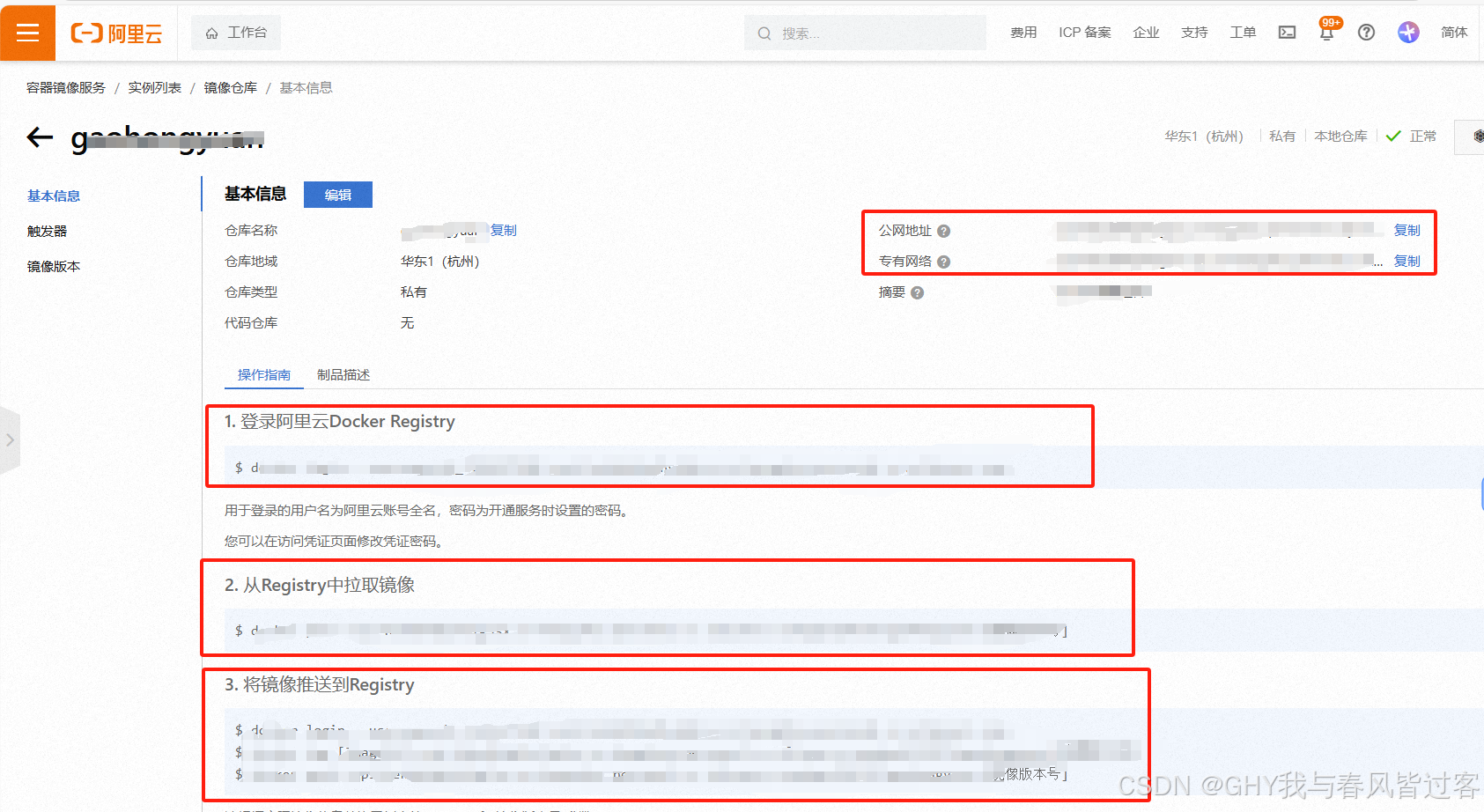Show help tooltip for 专有网络
The width and height of the screenshot is (1484, 812).
(943, 262)
